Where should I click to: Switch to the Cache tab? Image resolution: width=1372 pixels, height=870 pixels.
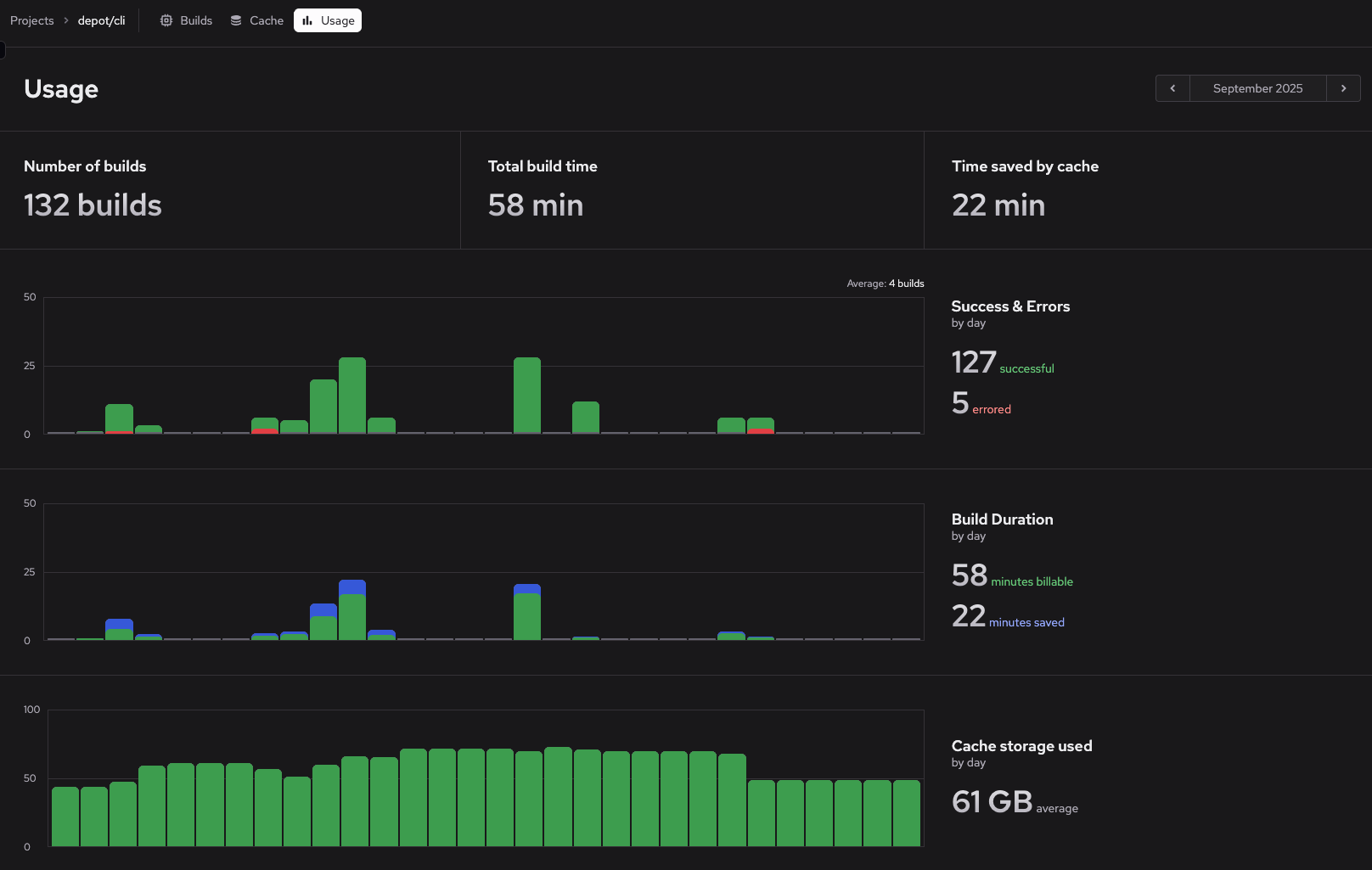pos(265,20)
